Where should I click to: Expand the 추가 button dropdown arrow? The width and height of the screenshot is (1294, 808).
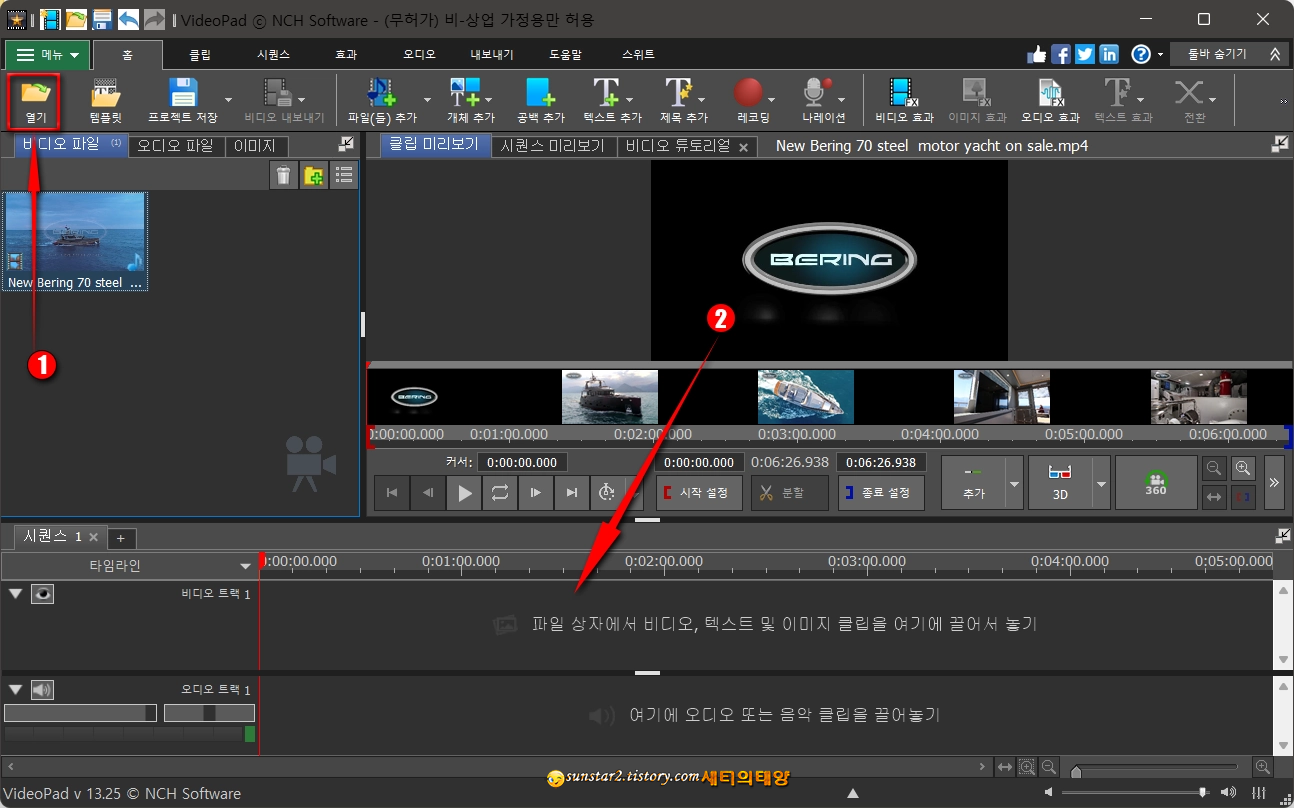1015,483
